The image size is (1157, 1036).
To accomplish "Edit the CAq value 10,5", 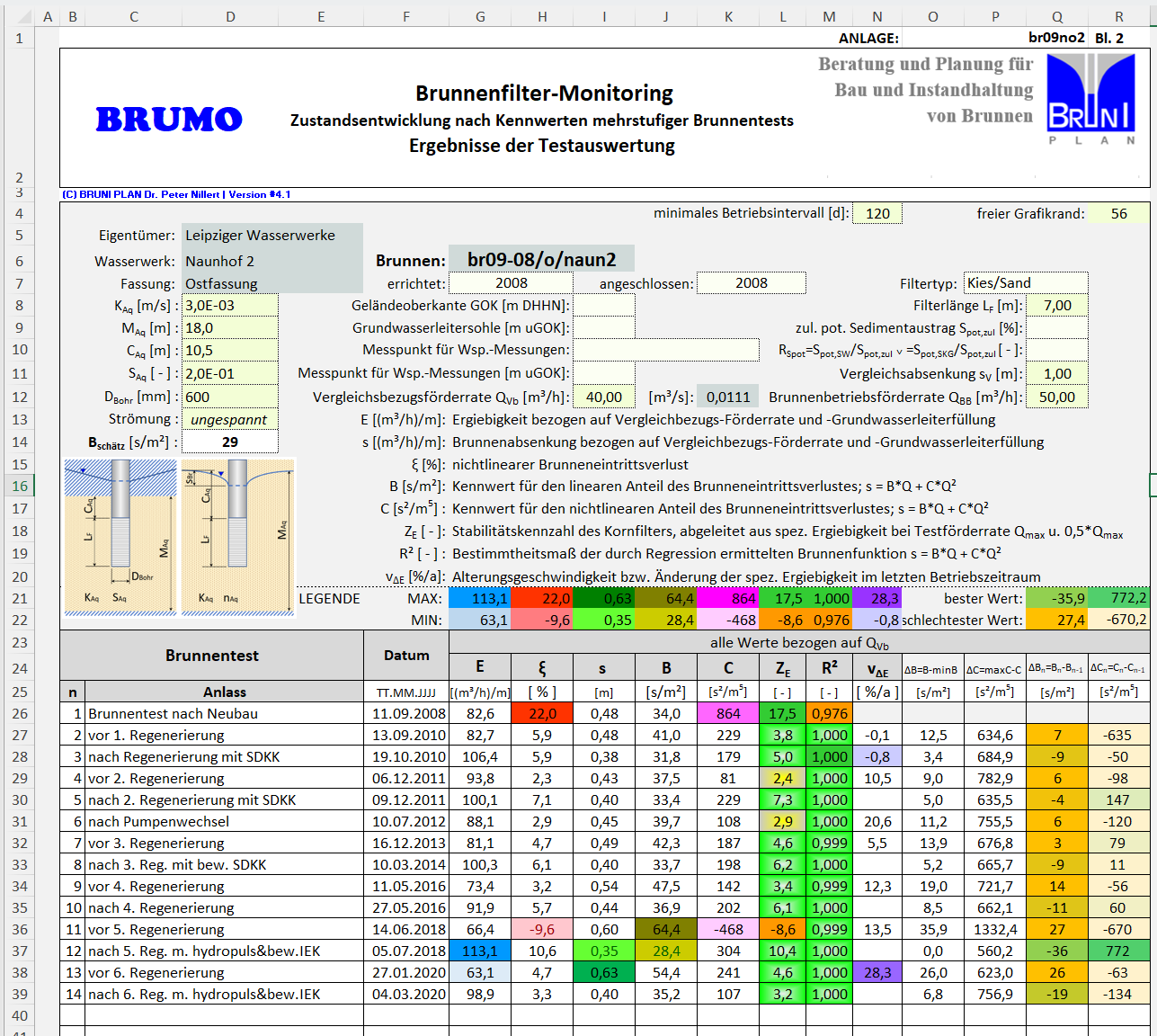I will click(230, 350).
